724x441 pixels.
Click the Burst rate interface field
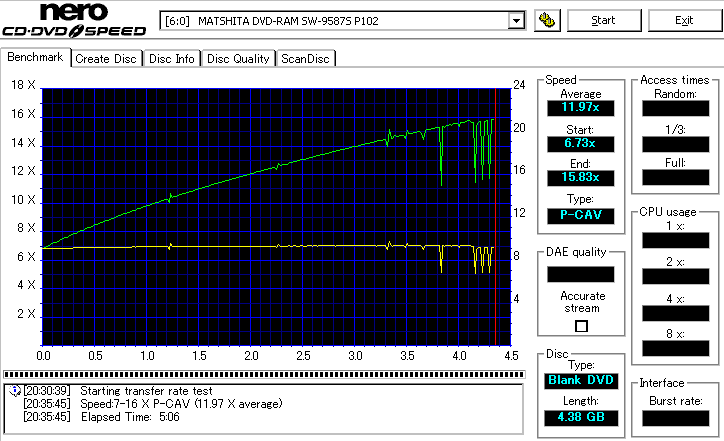[675, 417]
